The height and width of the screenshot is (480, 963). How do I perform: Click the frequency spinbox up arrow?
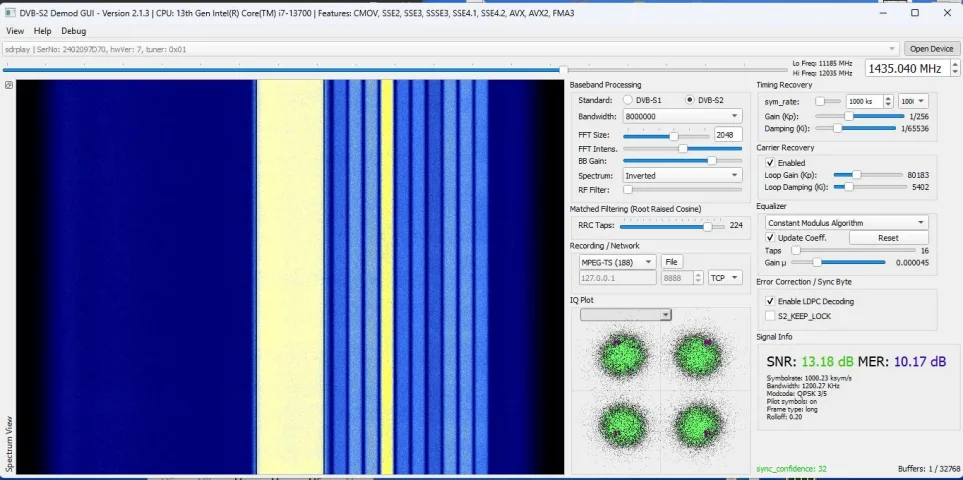[x=955, y=64]
